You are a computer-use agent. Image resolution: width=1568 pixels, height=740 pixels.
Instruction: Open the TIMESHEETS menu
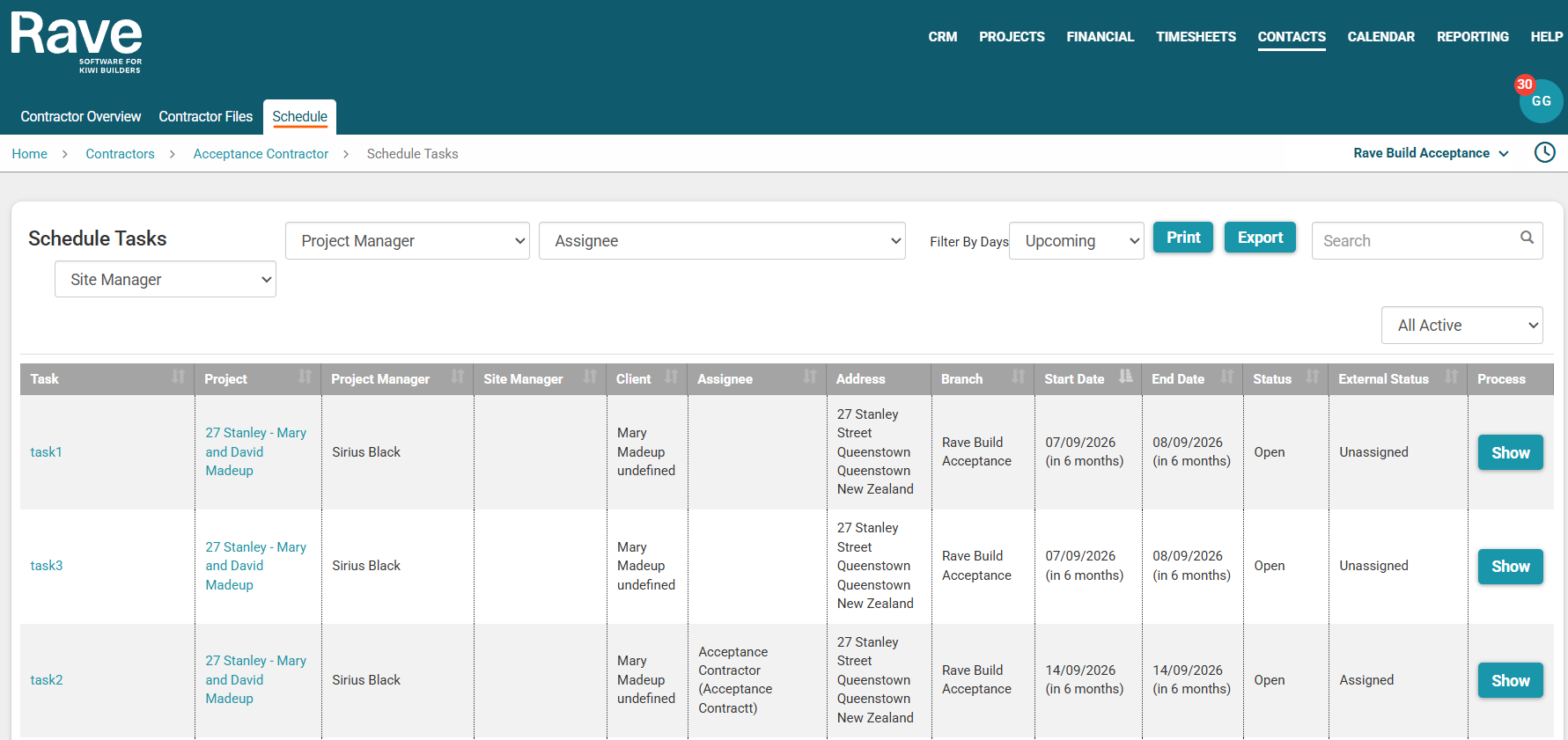click(1196, 37)
